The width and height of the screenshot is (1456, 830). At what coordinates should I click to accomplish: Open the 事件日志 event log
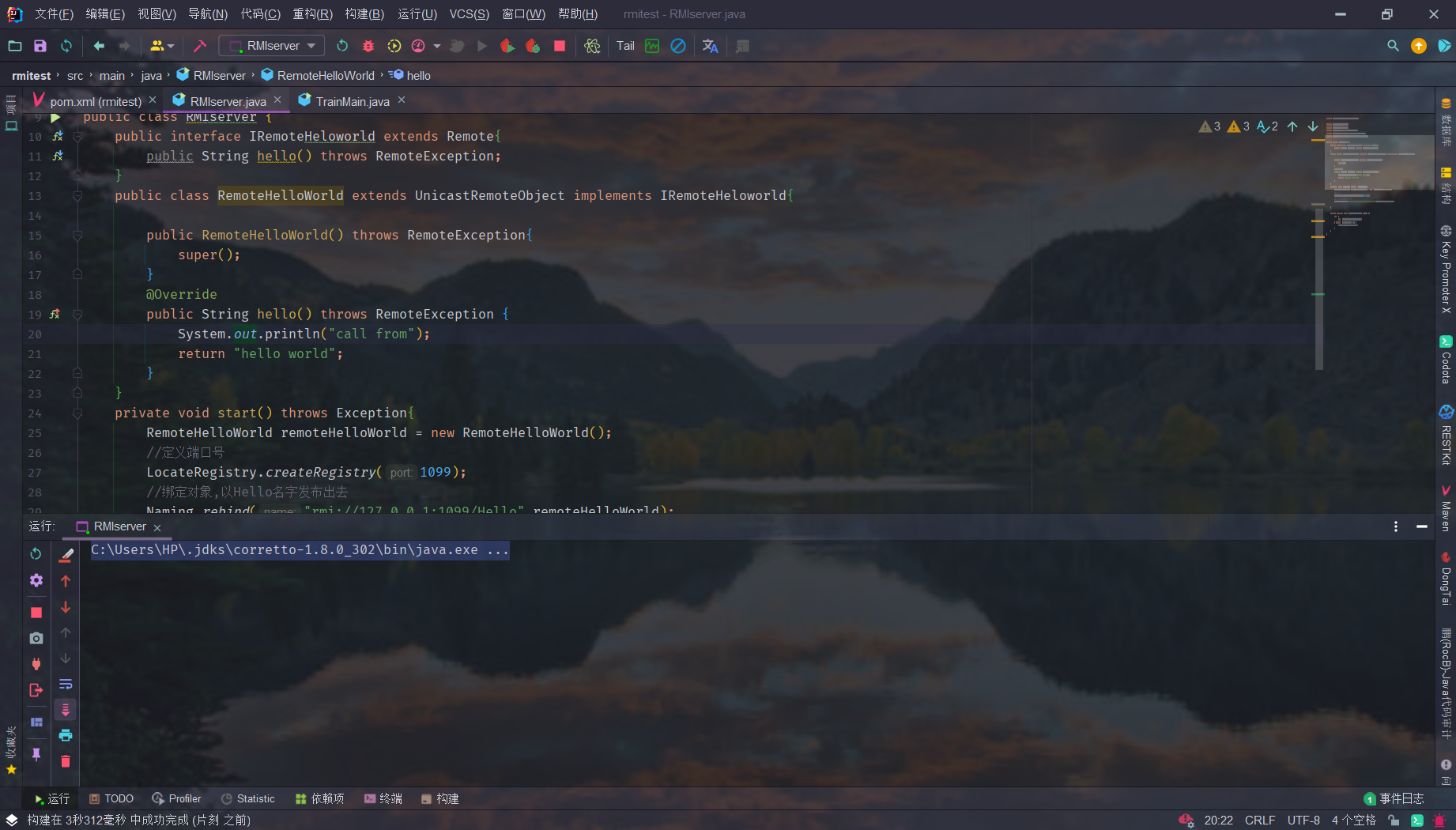(1394, 798)
